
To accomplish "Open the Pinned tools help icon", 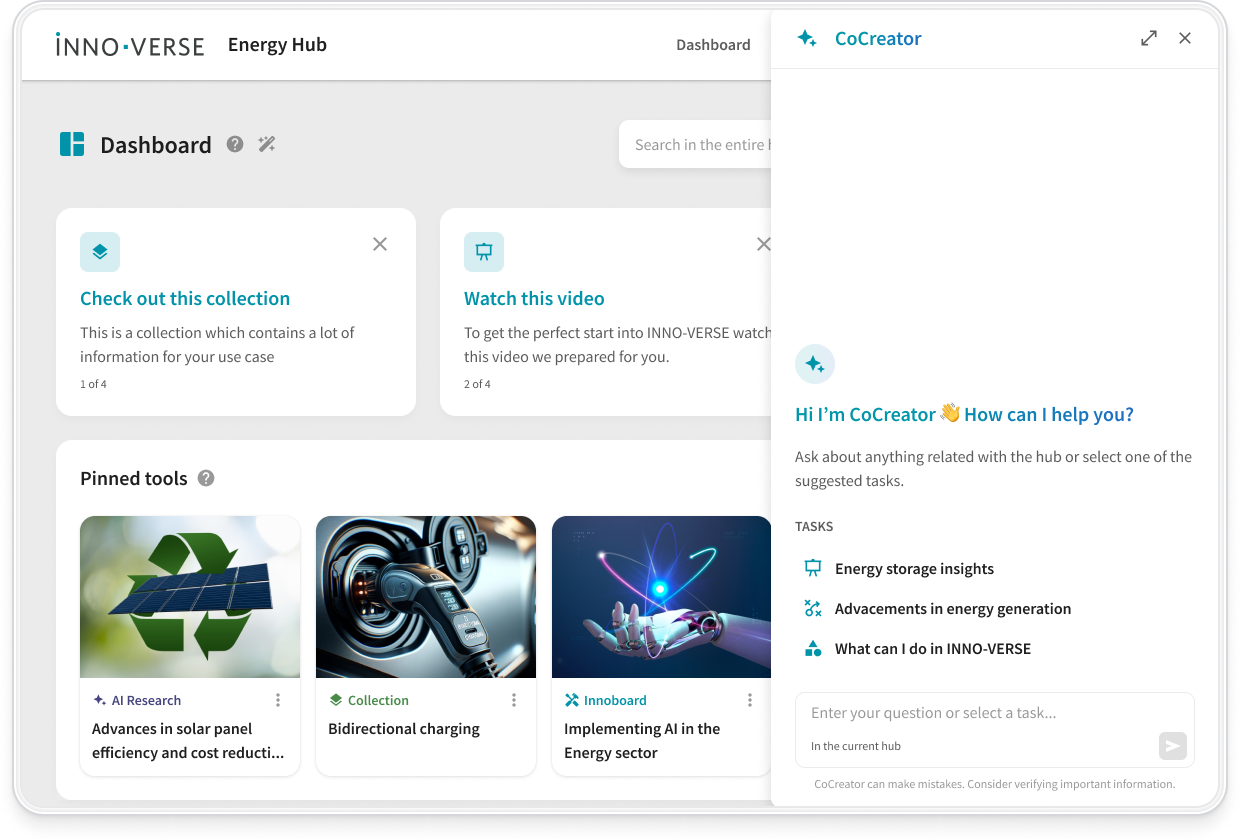I will point(206,478).
